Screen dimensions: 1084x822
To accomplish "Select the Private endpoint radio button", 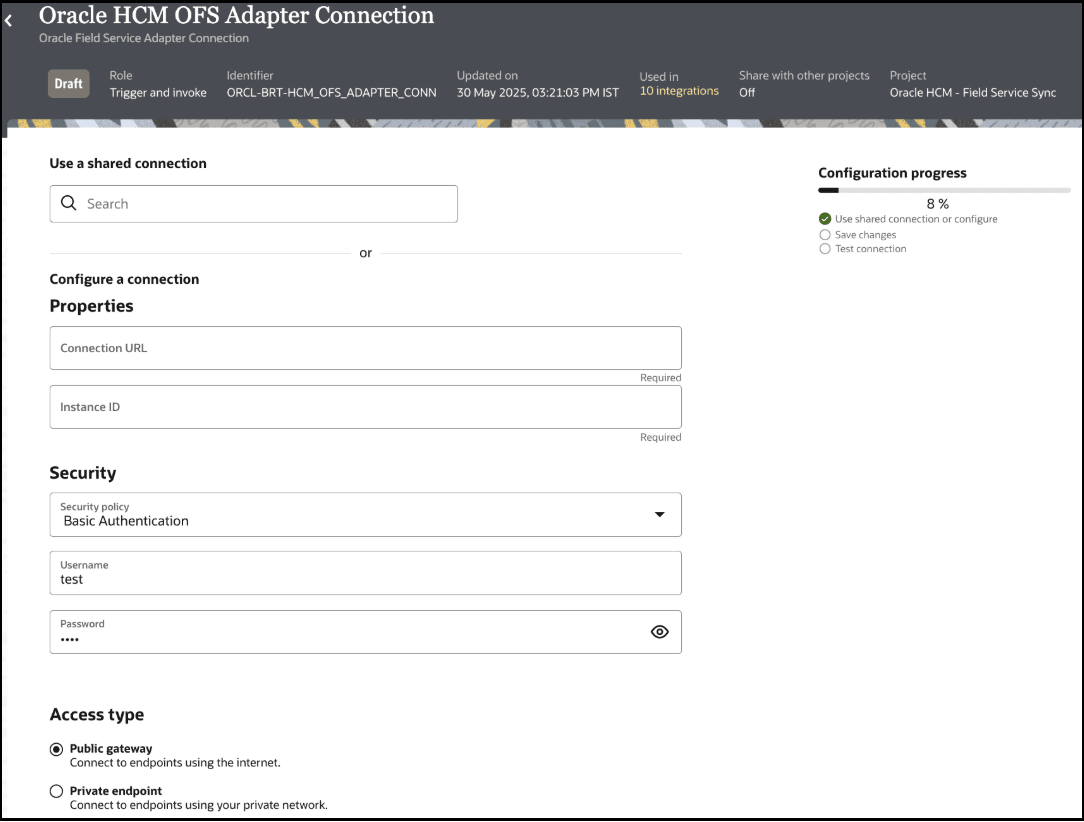I will (x=57, y=792).
